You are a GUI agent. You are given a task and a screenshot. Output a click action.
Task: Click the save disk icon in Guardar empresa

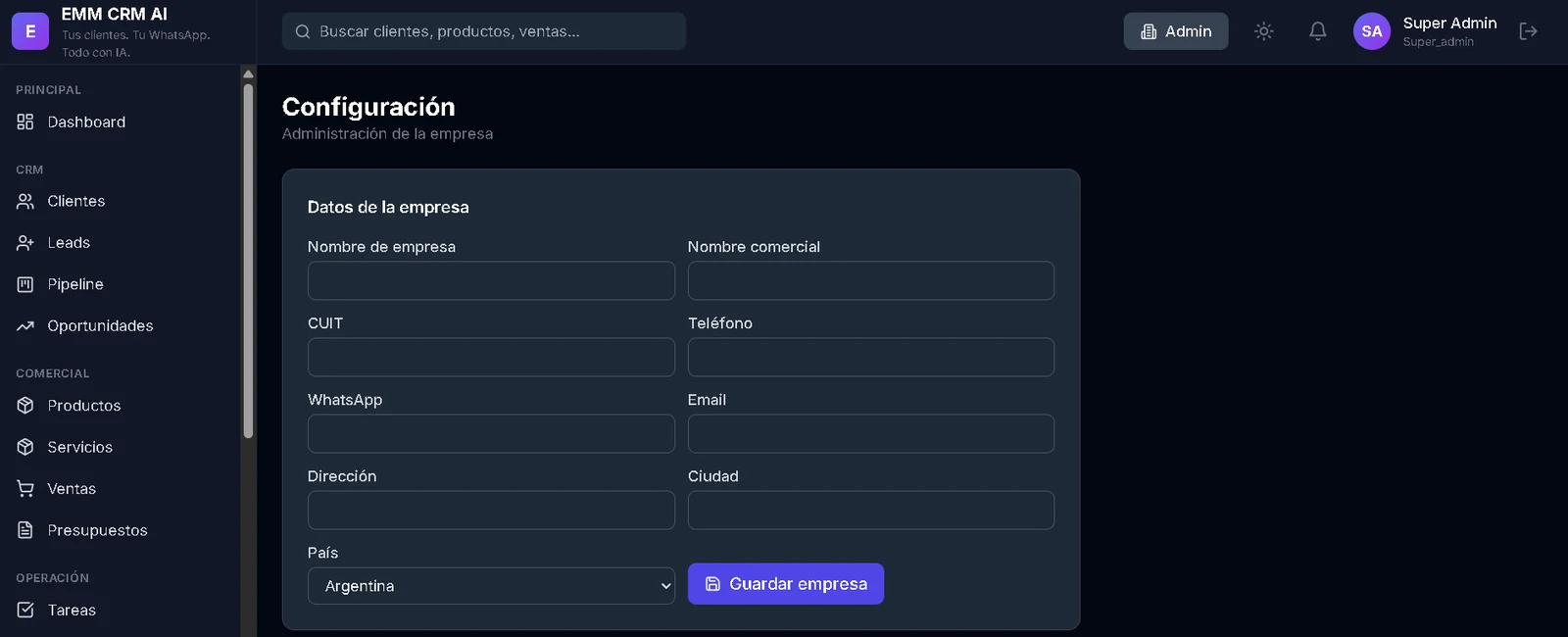[712, 584]
